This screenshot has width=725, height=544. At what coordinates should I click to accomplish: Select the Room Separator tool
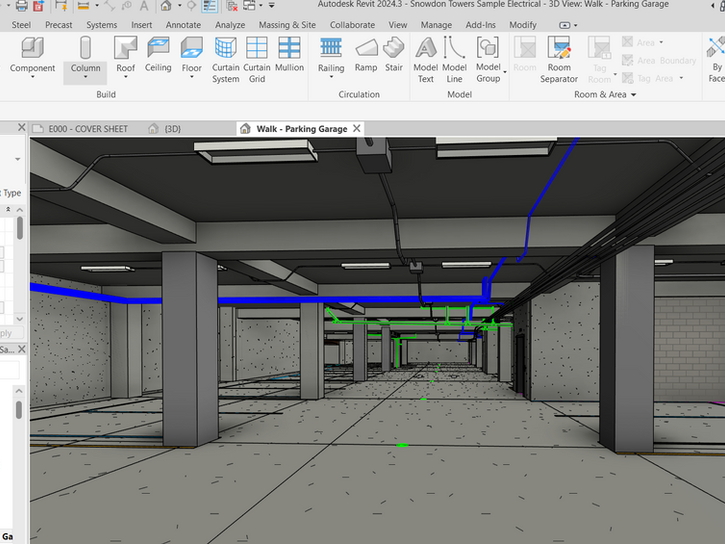coord(559,60)
